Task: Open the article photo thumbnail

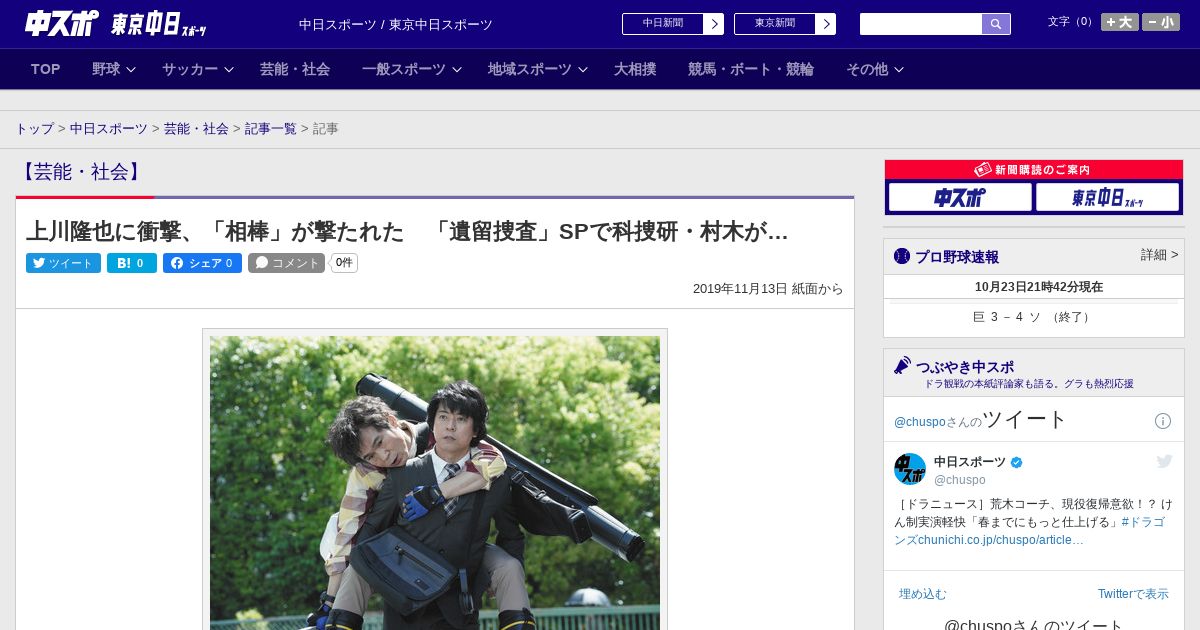Action: point(435,482)
